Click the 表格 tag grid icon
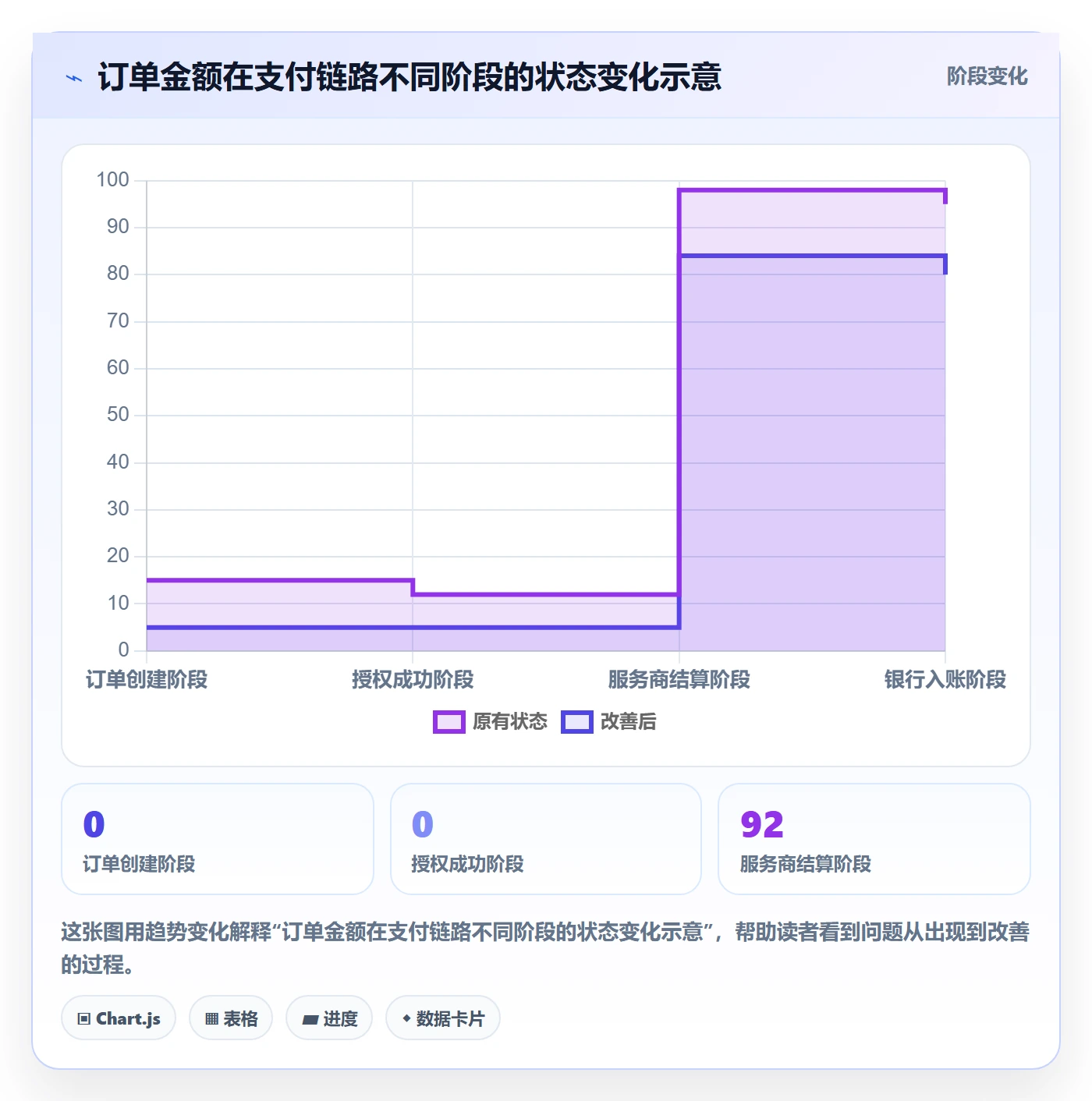 (x=211, y=1018)
